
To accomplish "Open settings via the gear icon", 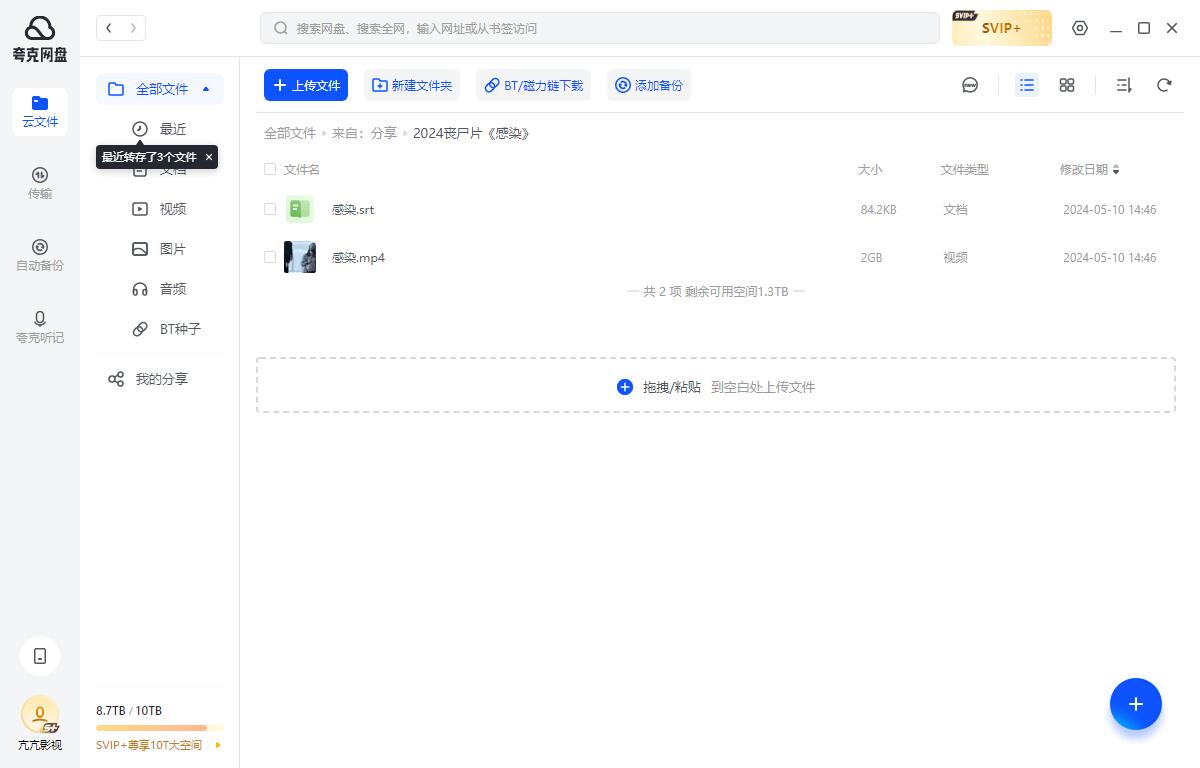I will 1080,28.
